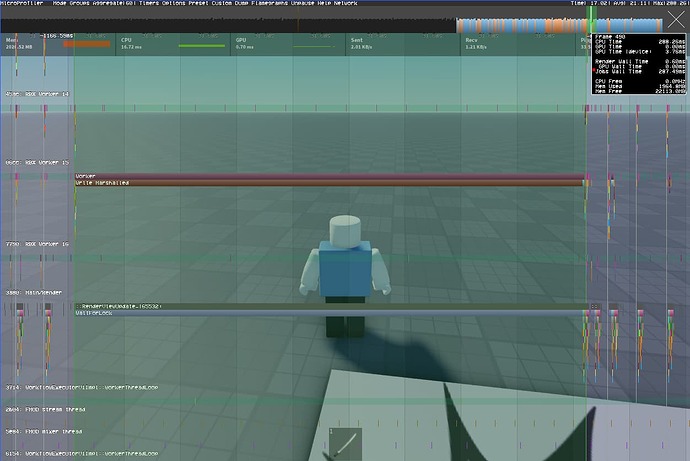Click the orange Mem usage bar
This screenshot has width=690, height=461.
(x=87, y=44)
